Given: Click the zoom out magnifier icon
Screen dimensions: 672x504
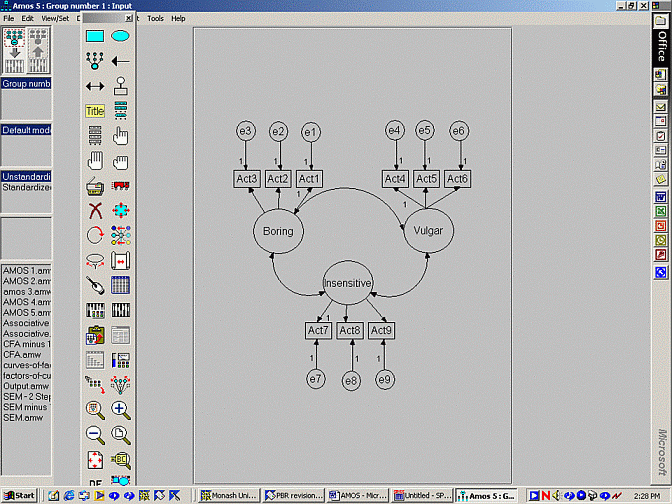Looking at the screenshot, I should point(95,434).
